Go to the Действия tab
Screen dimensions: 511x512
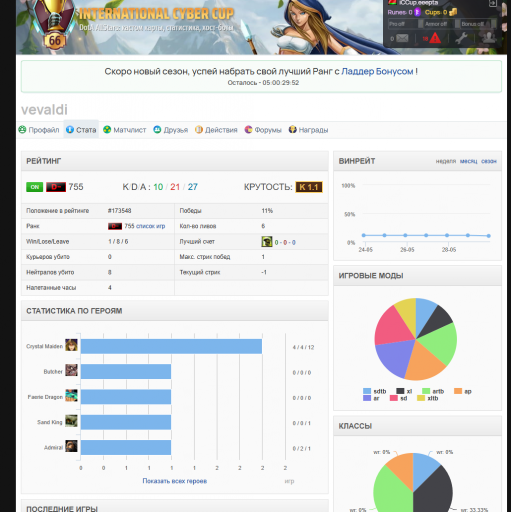coord(216,130)
